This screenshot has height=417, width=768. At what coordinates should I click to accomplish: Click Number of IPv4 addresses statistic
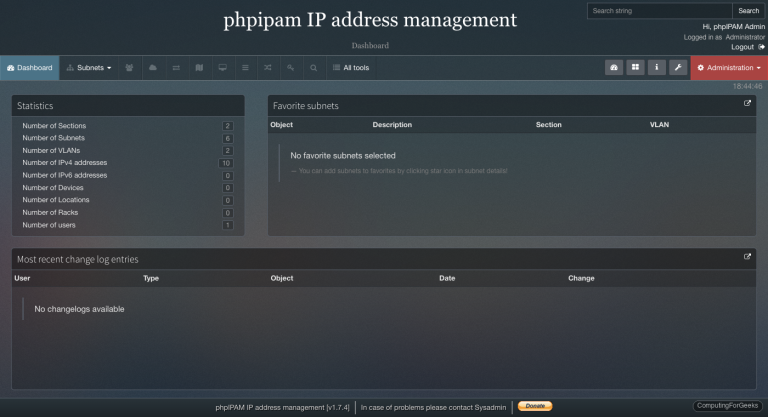[x=65, y=163]
